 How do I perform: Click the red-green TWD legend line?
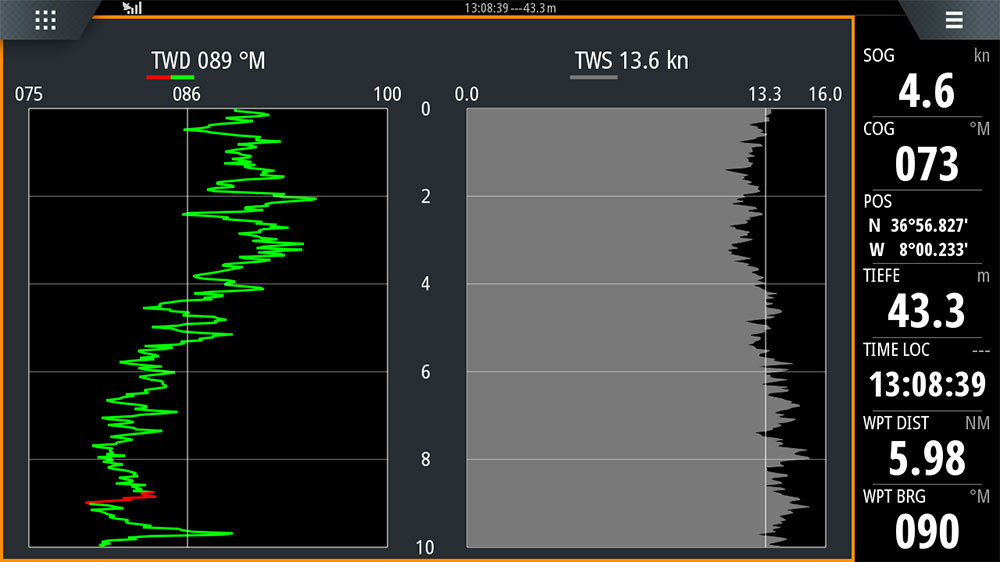pyautogui.click(x=170, y=77)
